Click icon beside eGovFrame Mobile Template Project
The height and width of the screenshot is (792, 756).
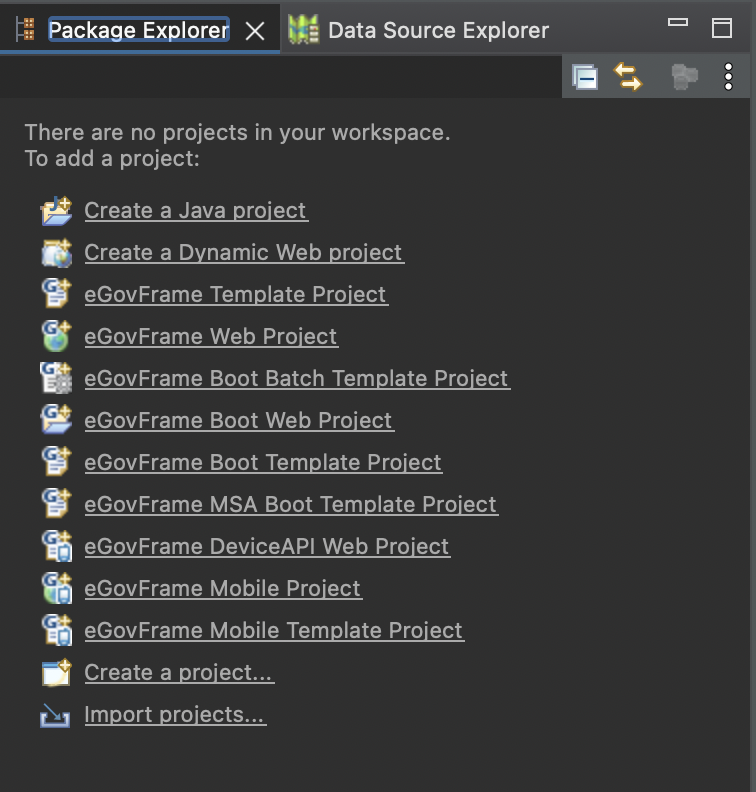click(x=57, y=629)
